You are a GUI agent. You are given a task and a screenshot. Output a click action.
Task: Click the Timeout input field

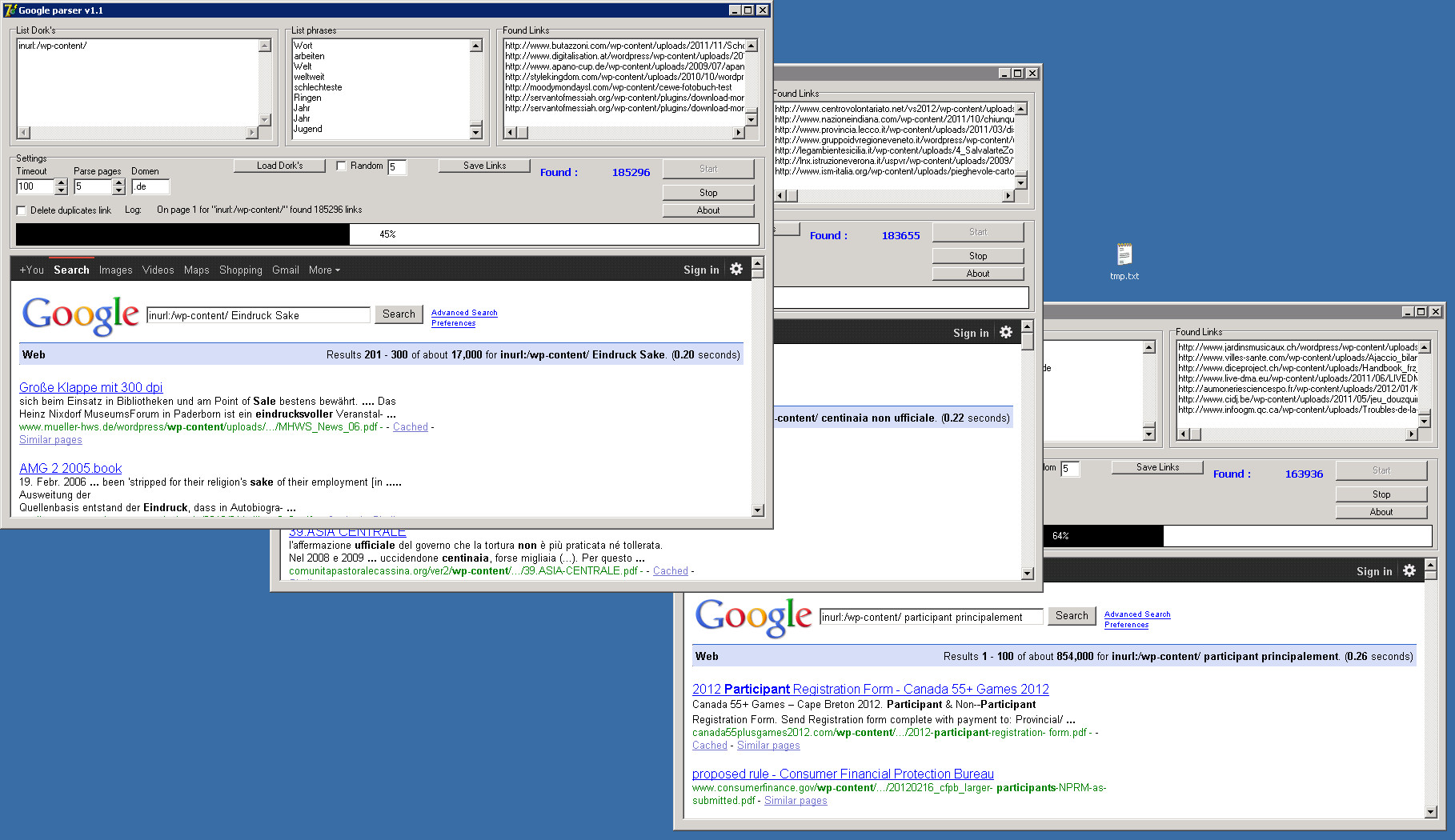click(35, 186)
